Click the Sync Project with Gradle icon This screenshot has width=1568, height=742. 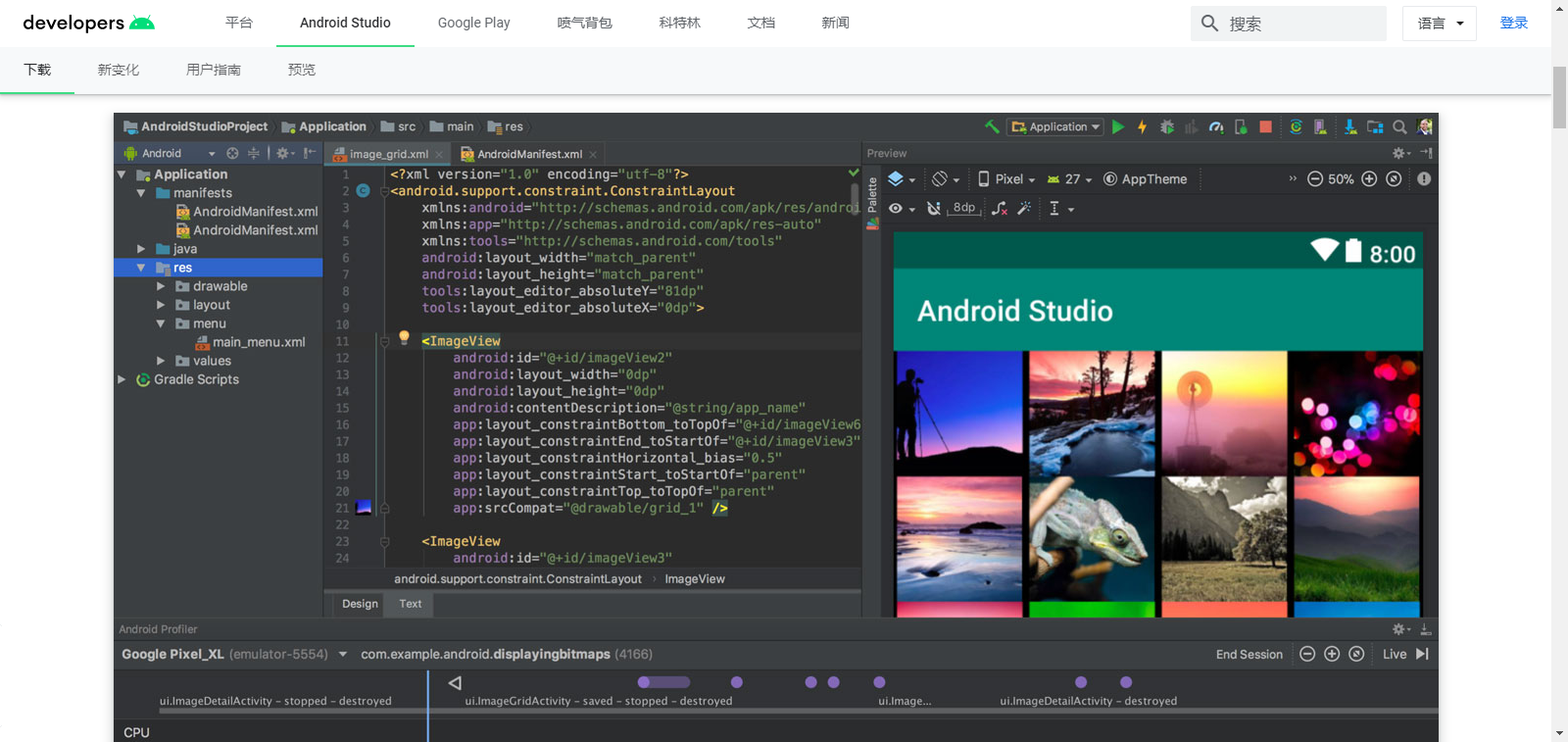pyautogui.click(x=1296, y=126)
